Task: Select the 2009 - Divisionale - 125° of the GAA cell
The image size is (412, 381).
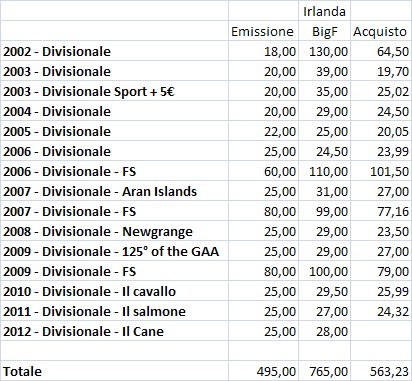Action: click(x=114, y=251)
